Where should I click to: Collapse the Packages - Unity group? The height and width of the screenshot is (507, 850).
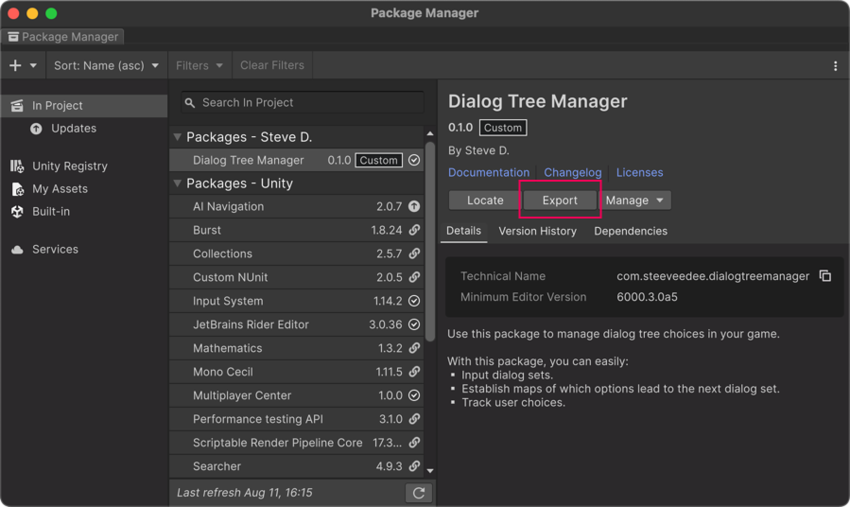tap(178, 184)
